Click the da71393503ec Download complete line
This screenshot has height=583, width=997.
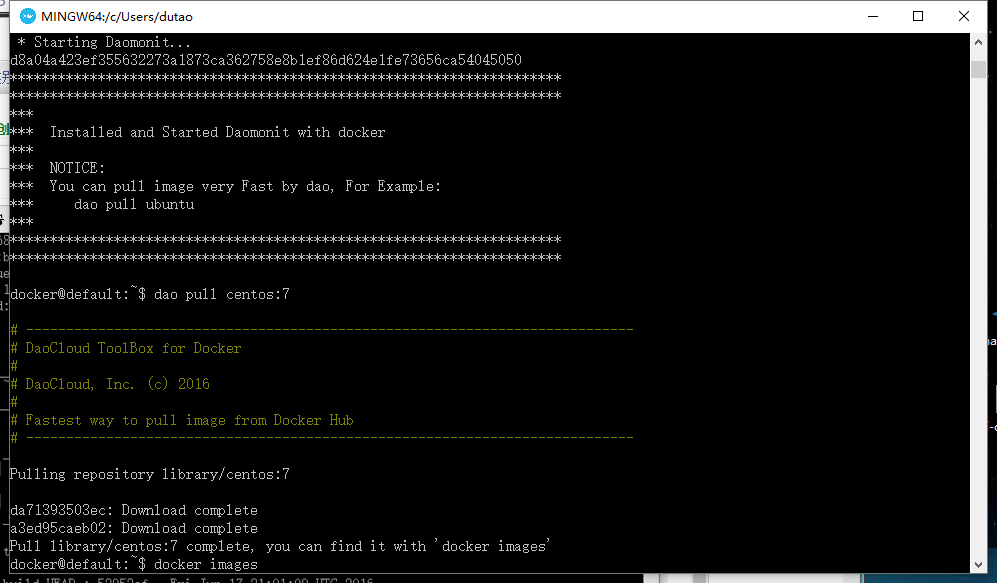[133, 510]
